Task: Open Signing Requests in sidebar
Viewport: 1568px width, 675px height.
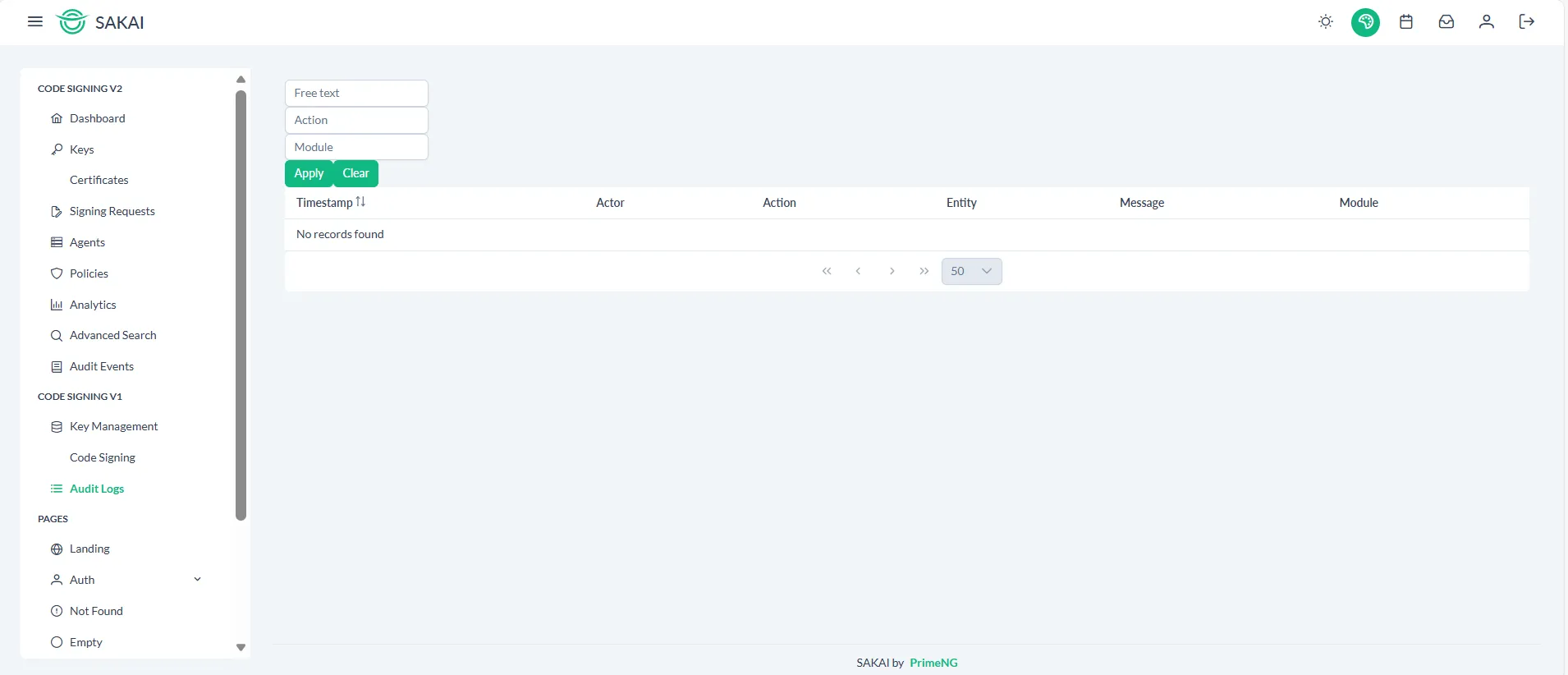Action: [x=112, y=211]
